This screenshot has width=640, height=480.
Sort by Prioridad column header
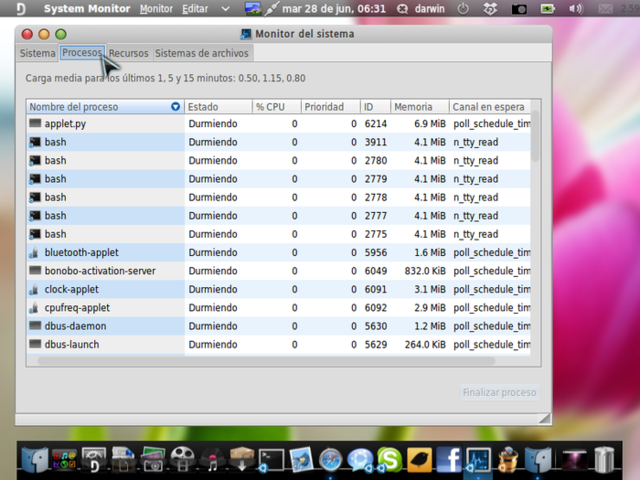331,107
